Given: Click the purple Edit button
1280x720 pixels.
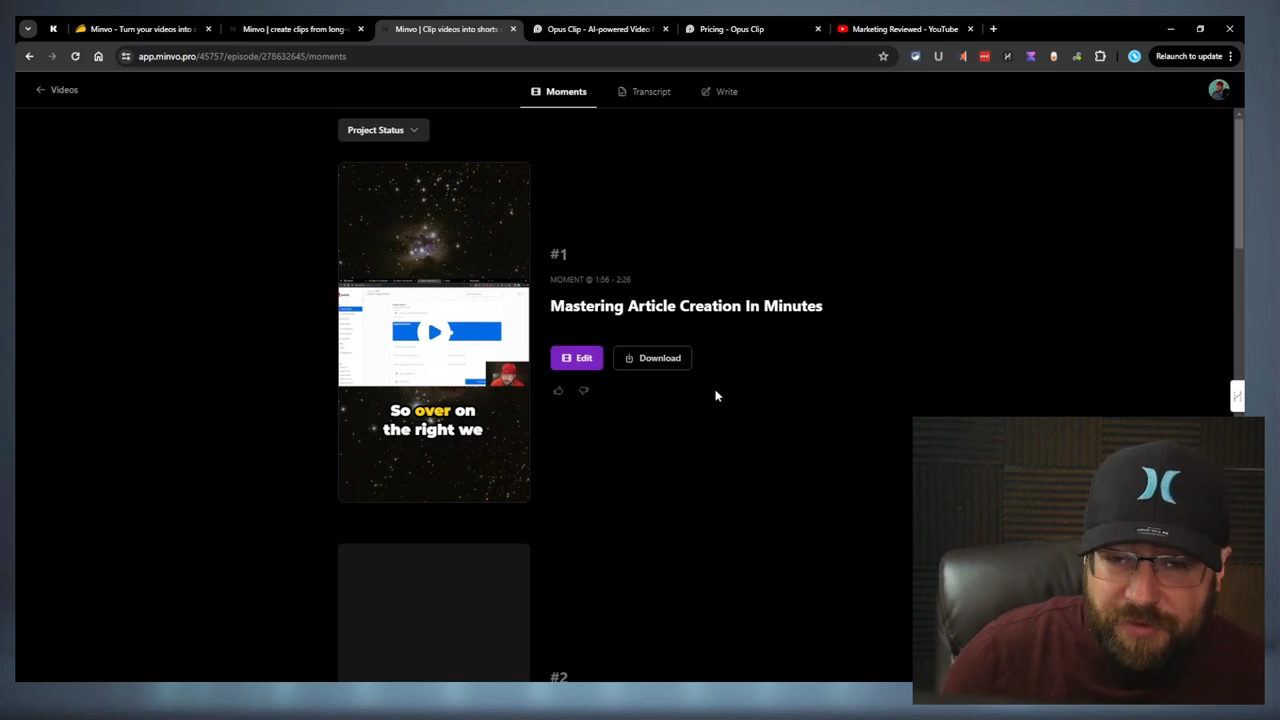Looking at the screenshot, I should 576,358.
